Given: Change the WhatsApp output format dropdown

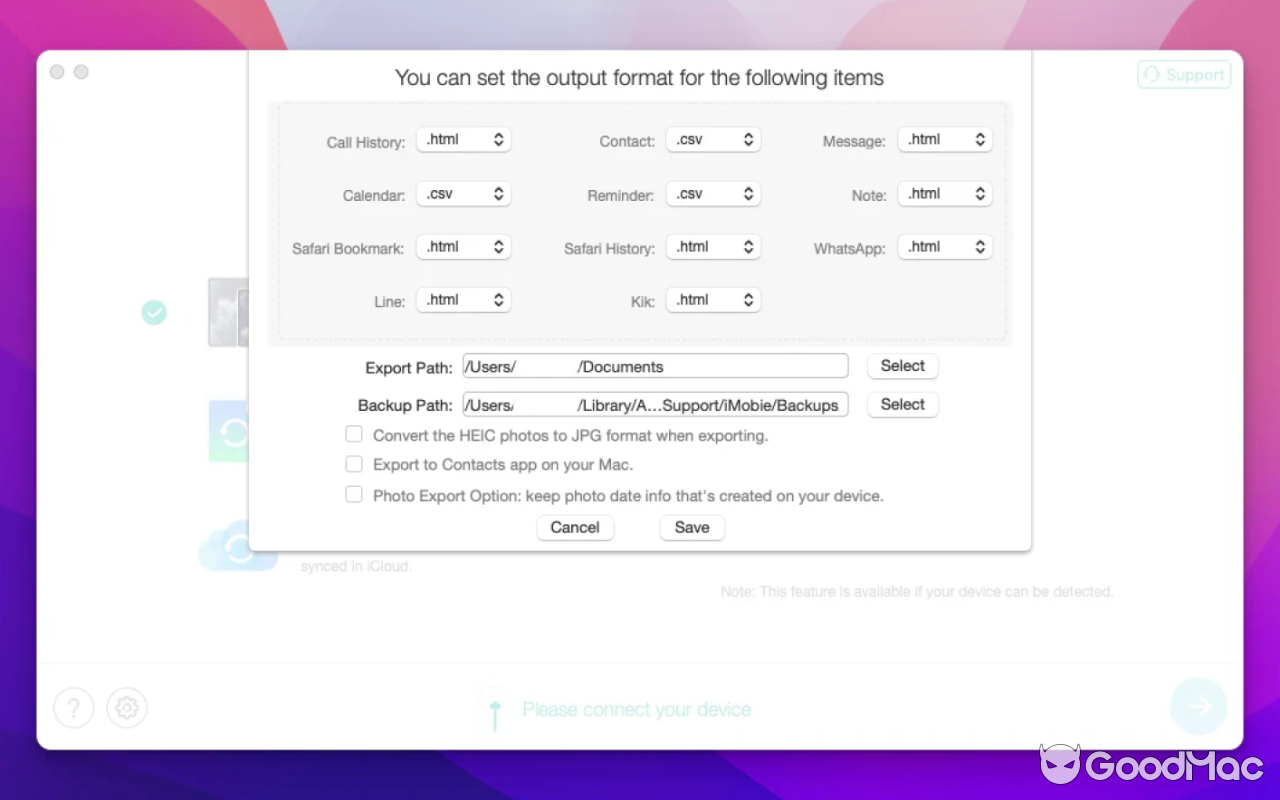Looking at the screenshot, I should tap(944, 247).
